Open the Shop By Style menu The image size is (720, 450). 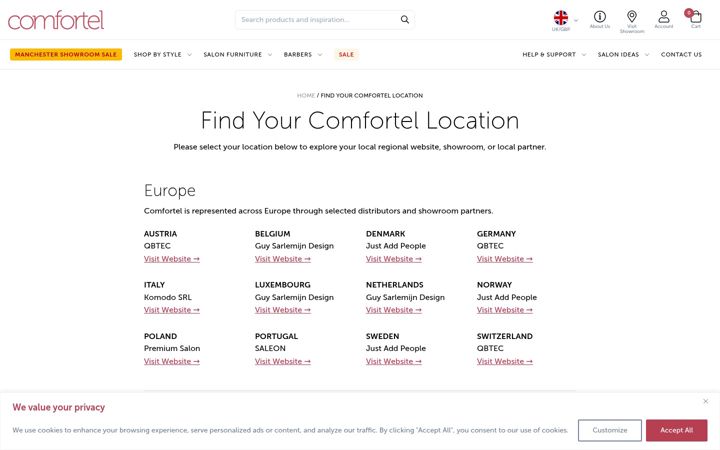158,54
